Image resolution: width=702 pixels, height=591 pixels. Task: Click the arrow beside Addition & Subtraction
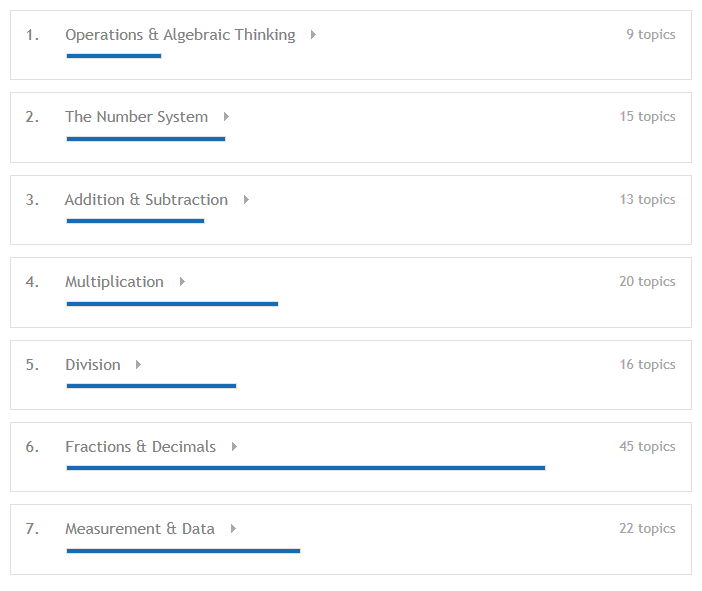click(246, 200)
